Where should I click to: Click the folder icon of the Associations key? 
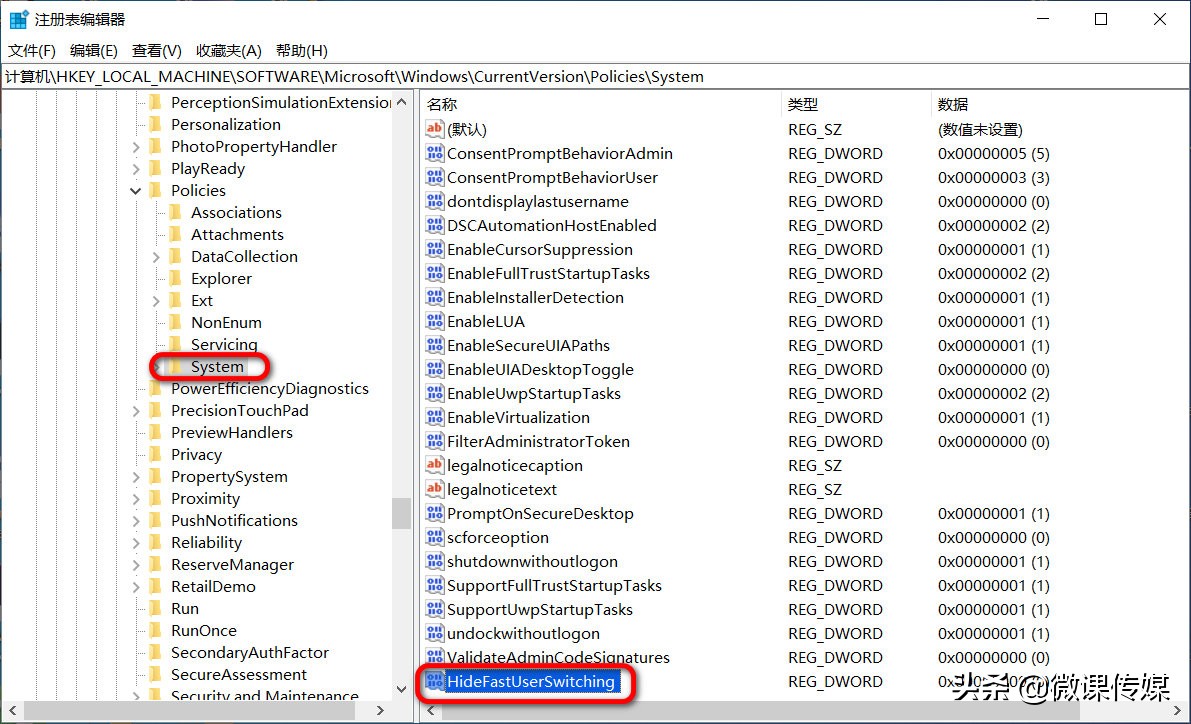[175, 212]
